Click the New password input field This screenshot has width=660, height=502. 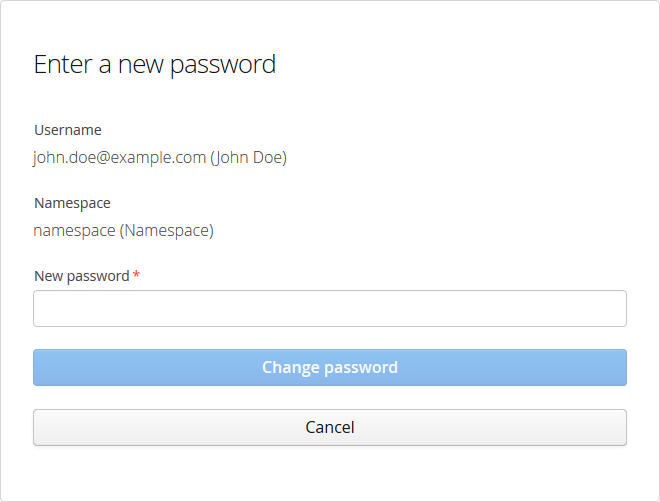[x=330, y=308]
